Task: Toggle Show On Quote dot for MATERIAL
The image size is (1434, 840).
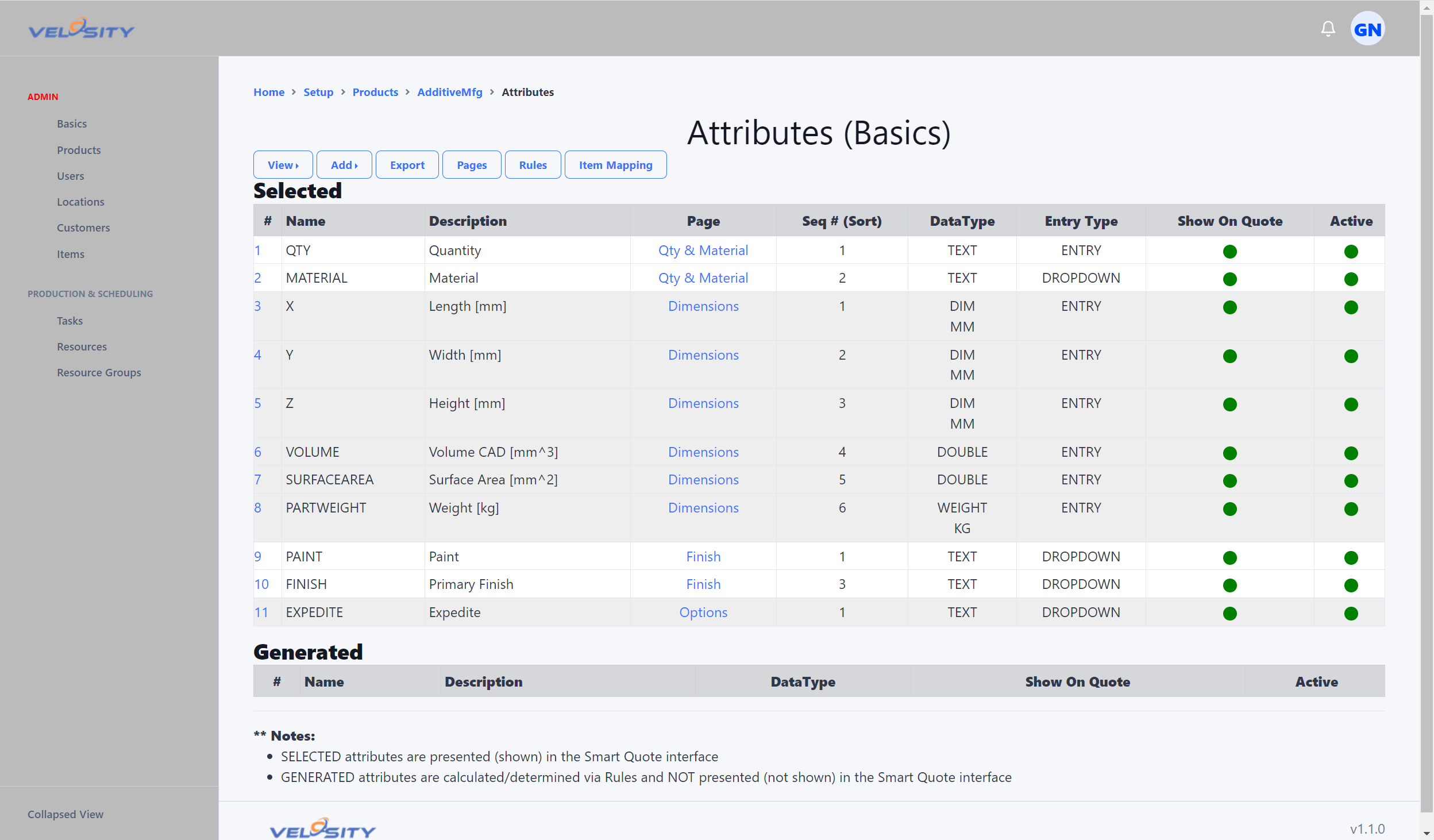Action: coord(1229,279)
